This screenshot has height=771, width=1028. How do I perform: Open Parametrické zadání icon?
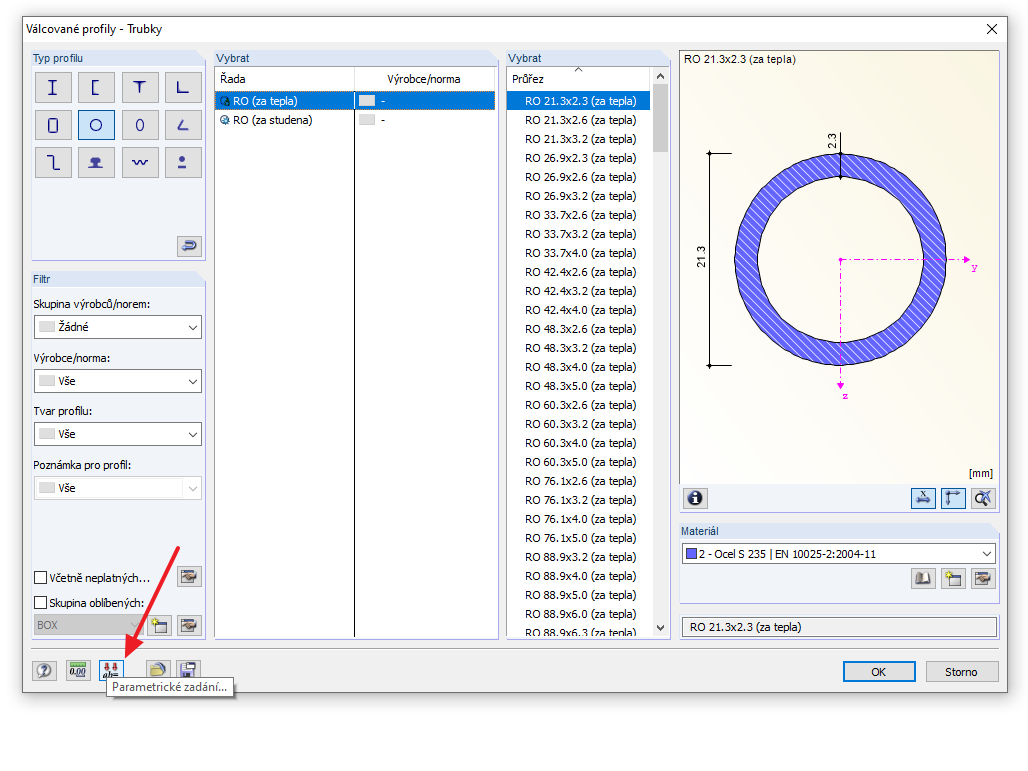click(111, 671)
